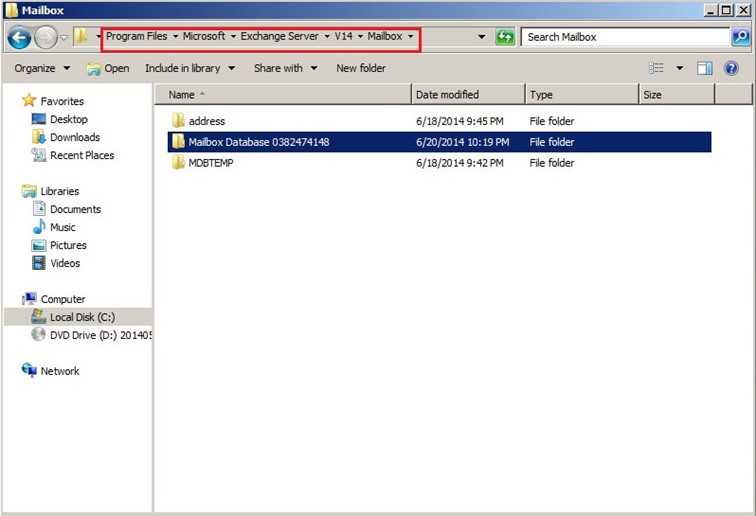Open the view options dropdown arrow
This screenshot has height=516, width=756.
pos(679,68)
